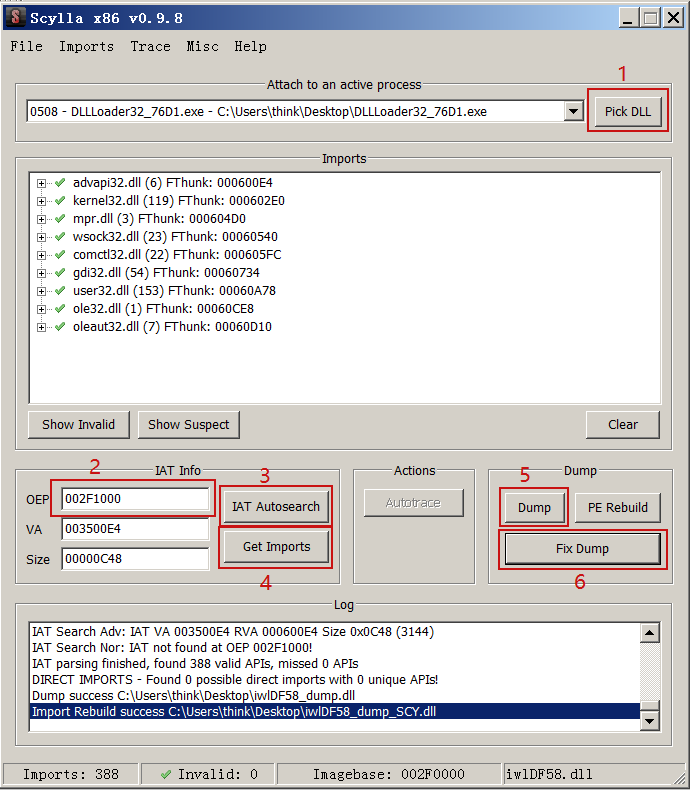Click green checkmark icon beside wsock32.dll
Viewport: 690px width, 790px height.
tap(60, 236)
